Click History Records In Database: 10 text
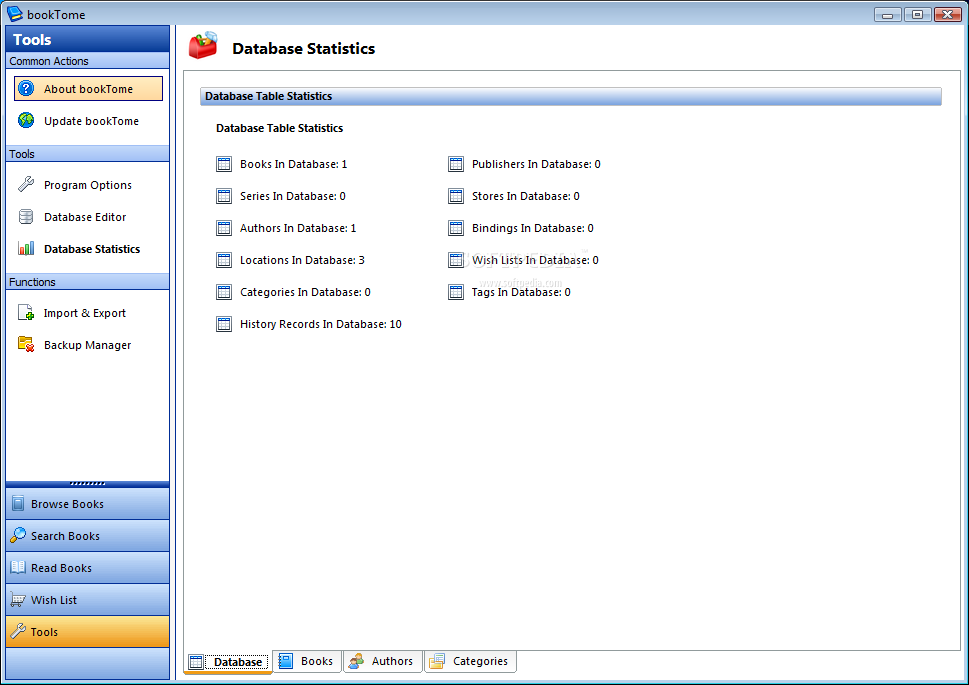Viewport: 969px width, 685px height. point(321,324)
